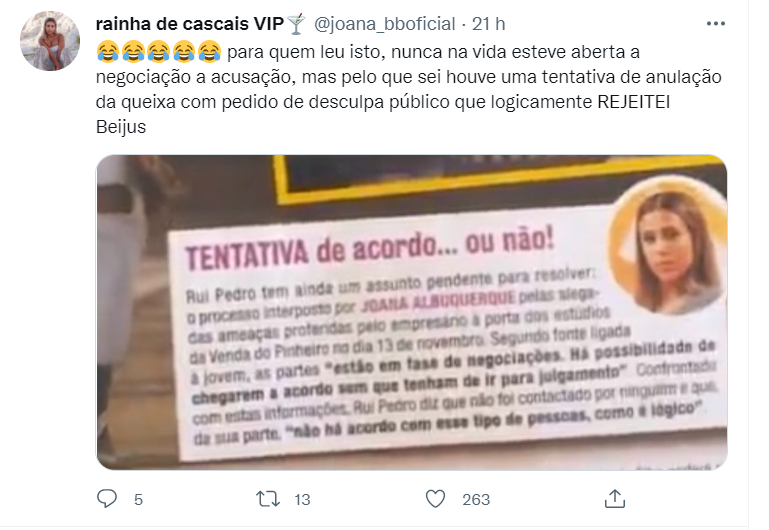This screenshot has height=530, width=769.
Task: Enlarge the attached magazine clipping image
Action: 411,312
